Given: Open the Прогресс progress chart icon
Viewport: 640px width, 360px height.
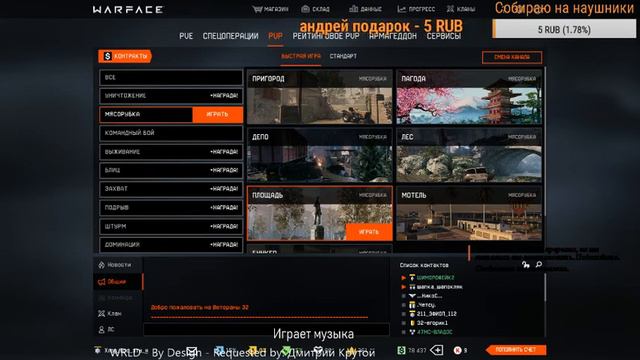Looking at the screenshot, I should click(402, 9).
